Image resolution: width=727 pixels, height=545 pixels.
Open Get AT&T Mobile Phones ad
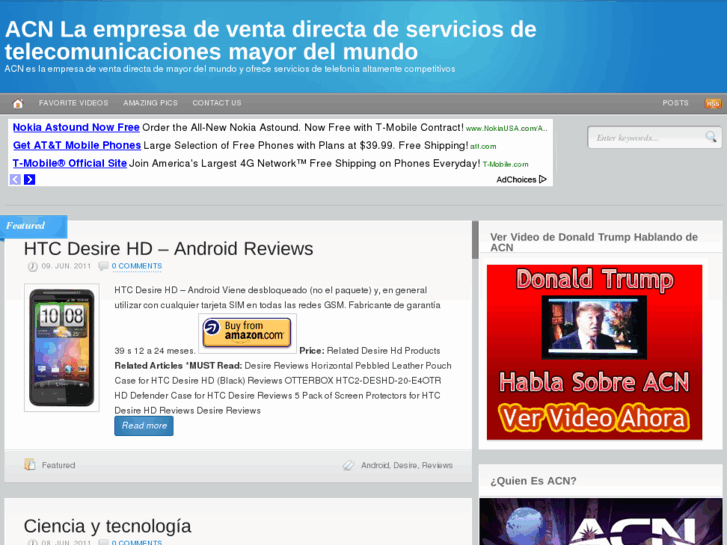point(77,145)
